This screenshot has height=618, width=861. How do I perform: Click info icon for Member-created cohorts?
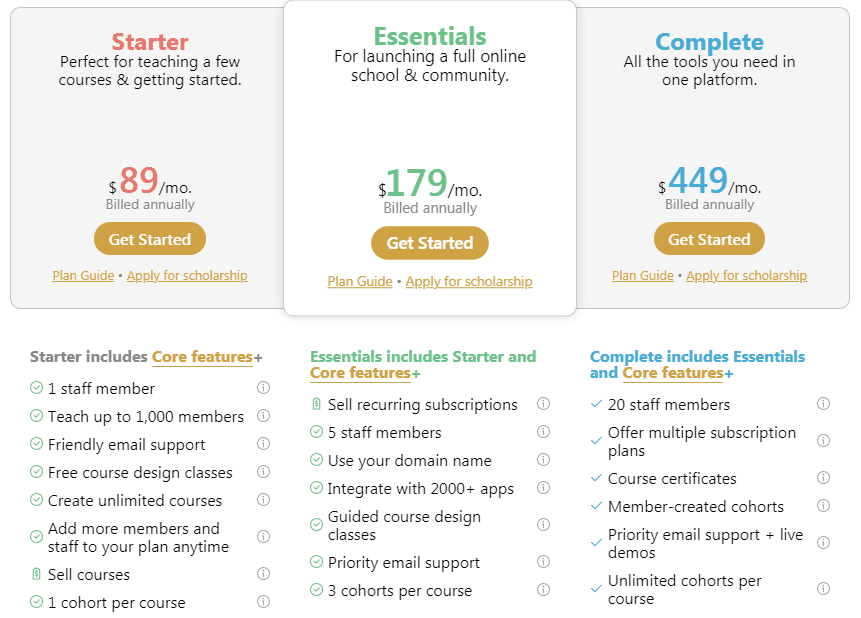coord(824,506)
